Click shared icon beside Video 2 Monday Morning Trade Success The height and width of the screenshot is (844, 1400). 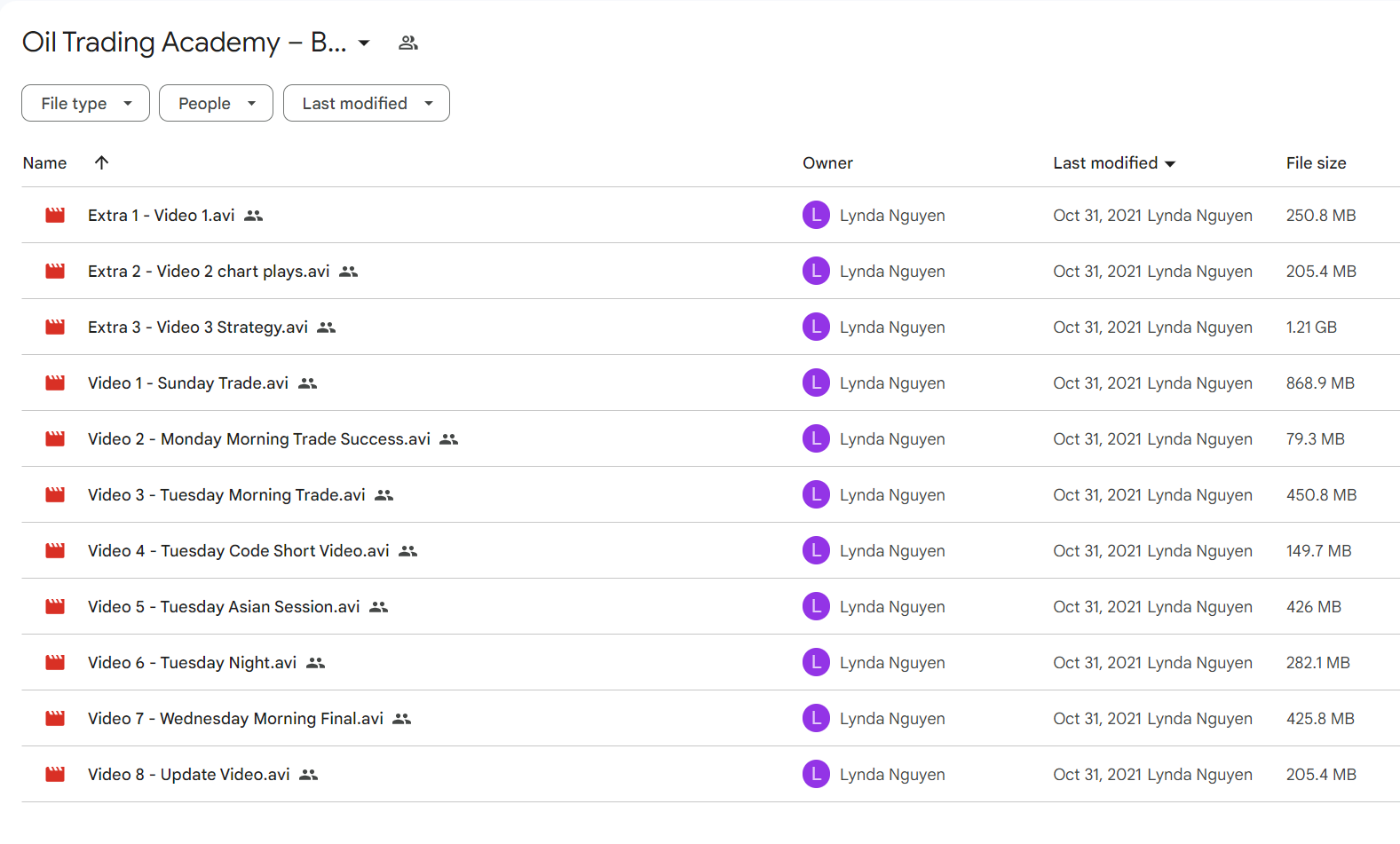[x=449, y=439]
